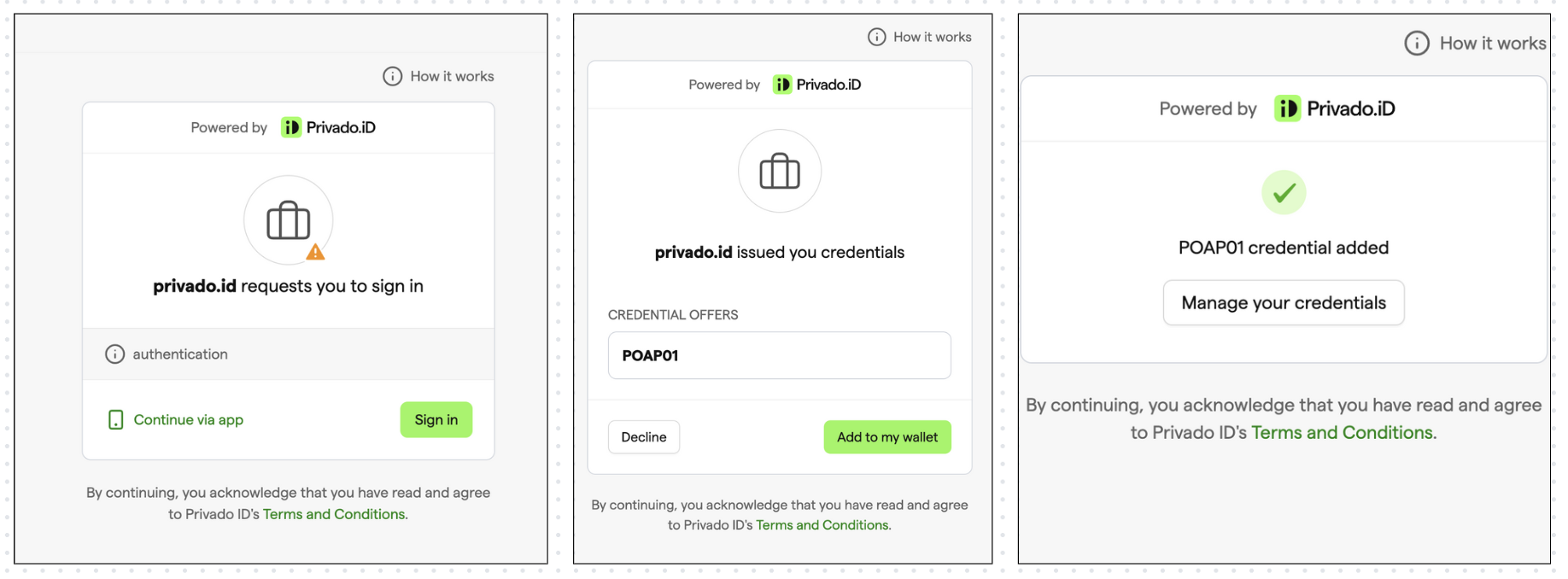
Task: Click Manage your credentials button
Action: [1284, 302]
